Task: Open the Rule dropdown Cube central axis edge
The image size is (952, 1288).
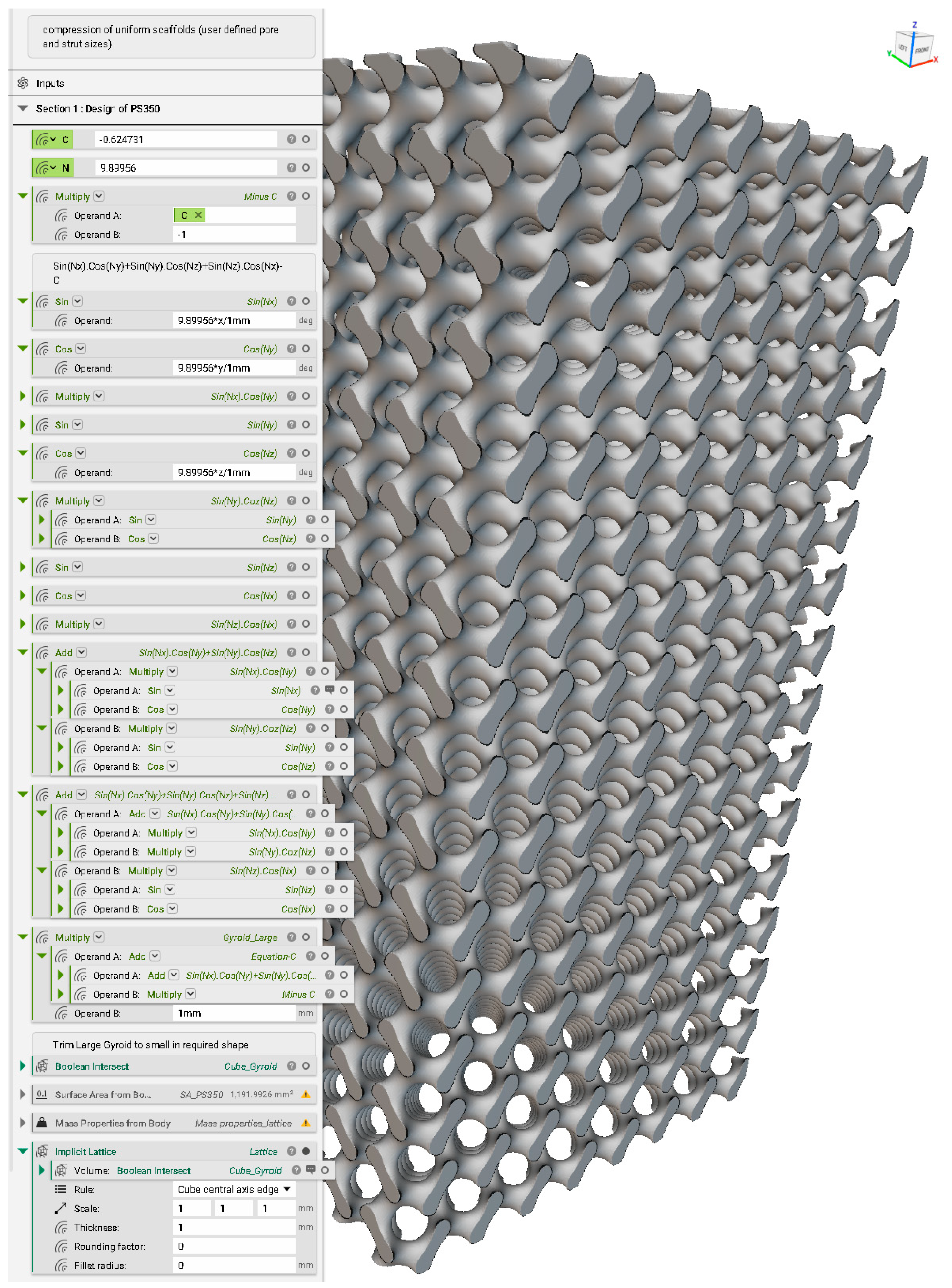Action: (233, 1189)
